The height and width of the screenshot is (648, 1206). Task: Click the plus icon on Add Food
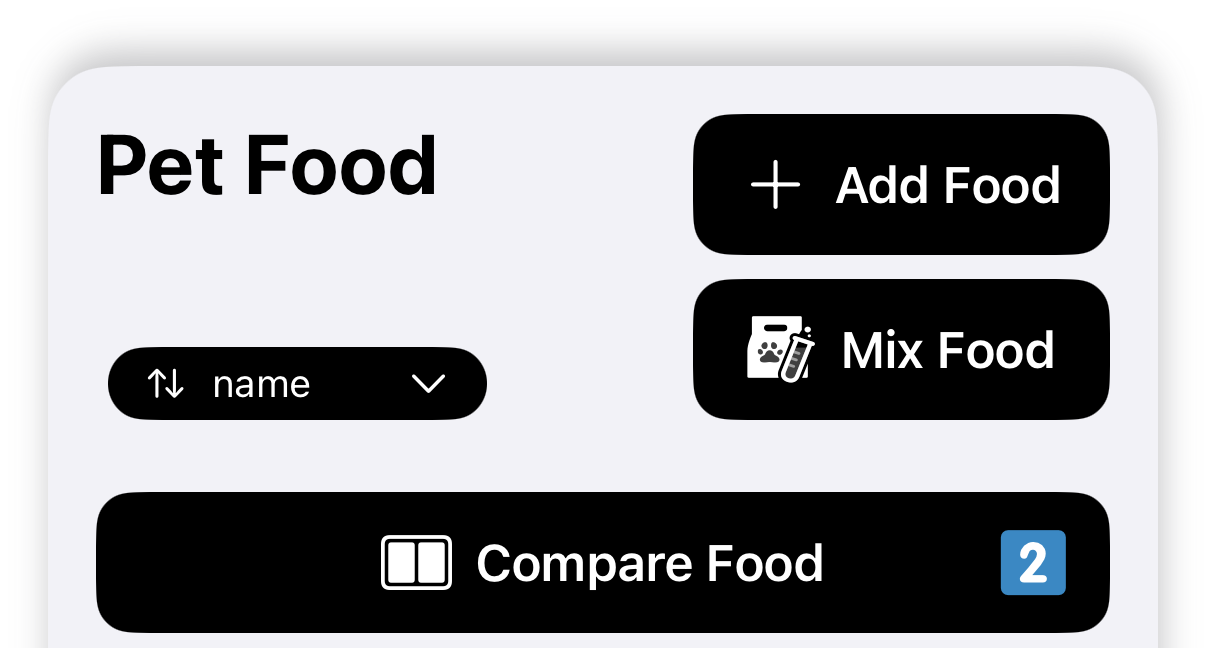pyautogui.click(x=775, y=186)
